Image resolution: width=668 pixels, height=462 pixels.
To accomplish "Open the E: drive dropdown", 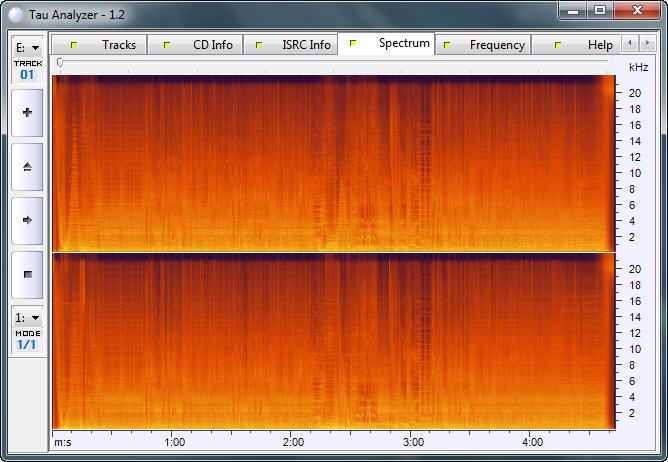I will coord(27,47).
